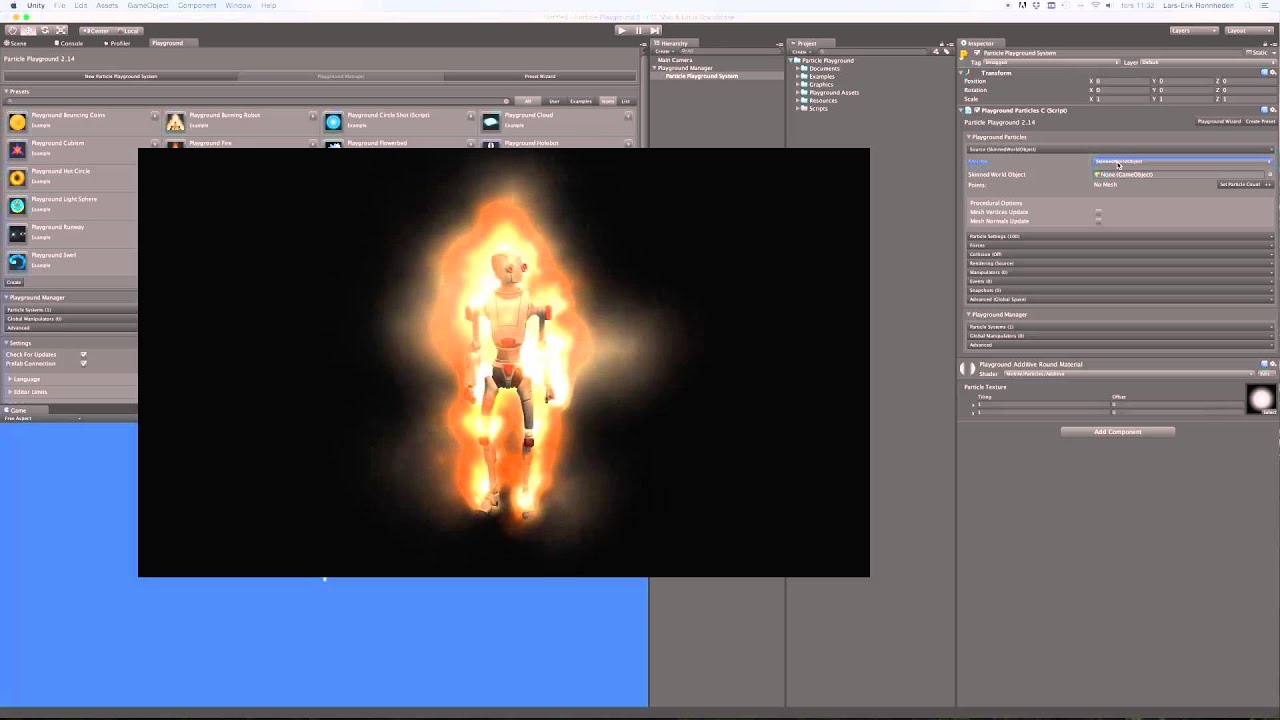
Task: Select the Hand tool in the toolbar
Action: click(x=13, y=30)
